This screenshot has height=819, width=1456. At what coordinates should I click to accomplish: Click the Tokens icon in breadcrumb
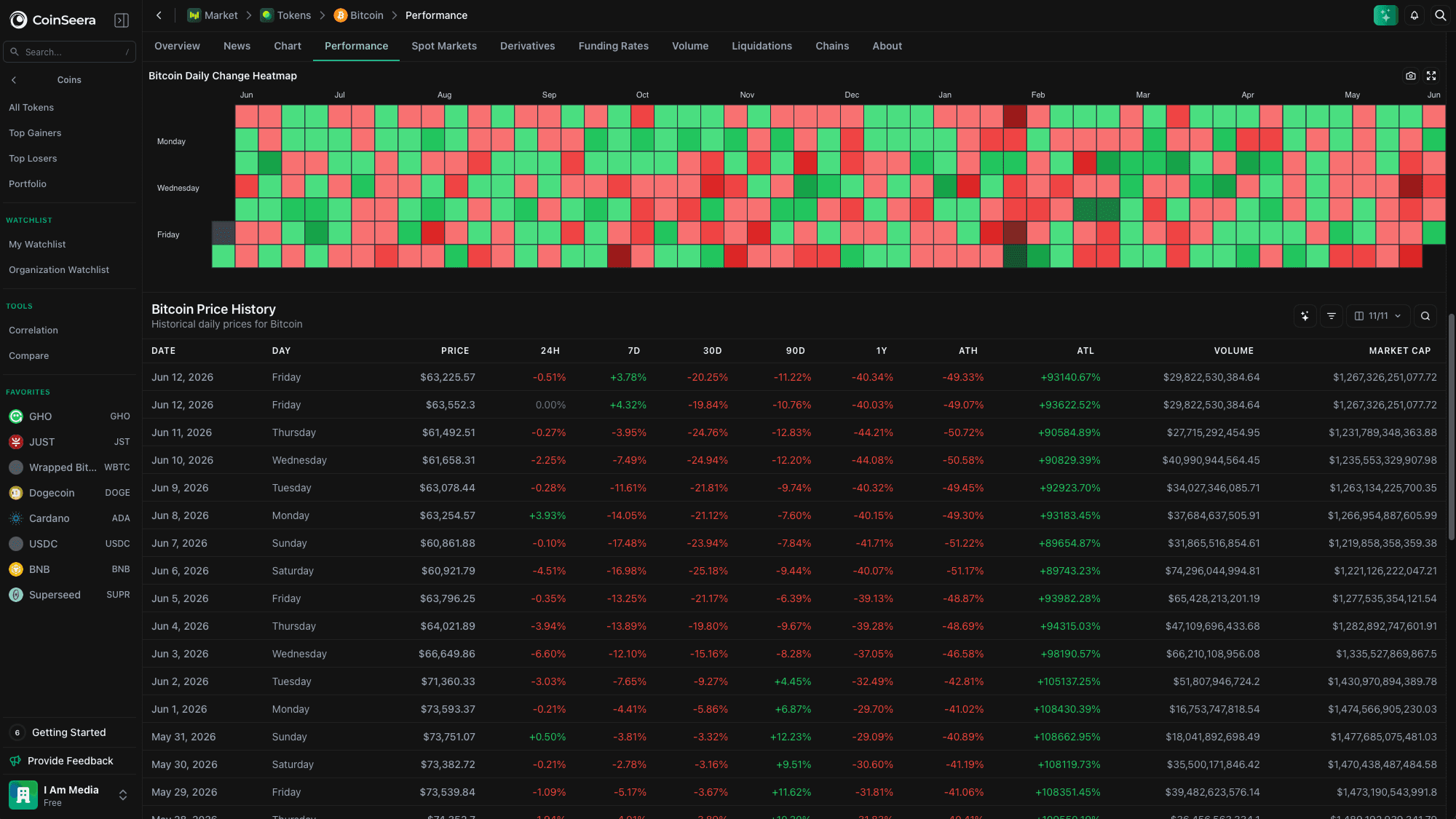[x=267, y=15]
